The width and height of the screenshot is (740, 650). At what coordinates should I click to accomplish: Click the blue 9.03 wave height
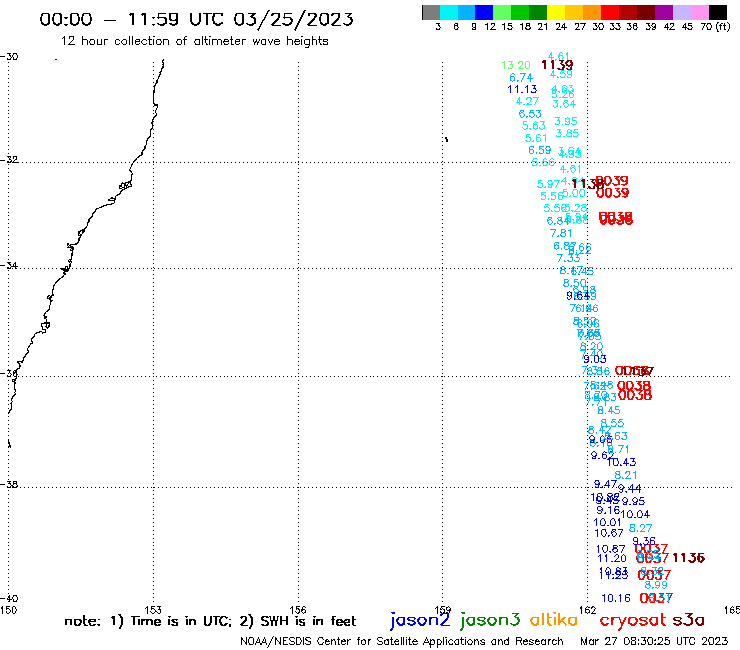point(595,359)
